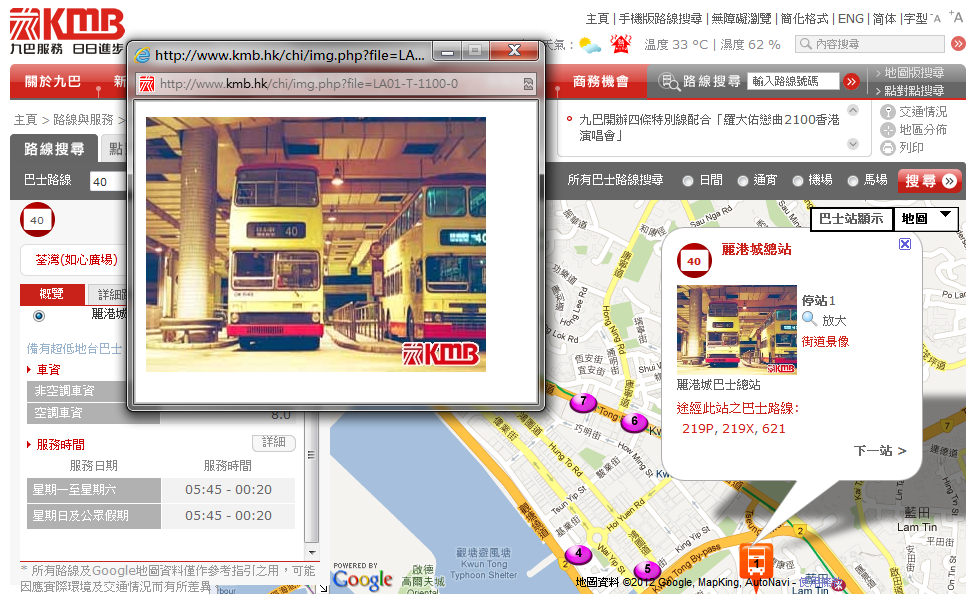The image size is (976, 594).
Task: Click the Google logo on the map
Action: 362,580
